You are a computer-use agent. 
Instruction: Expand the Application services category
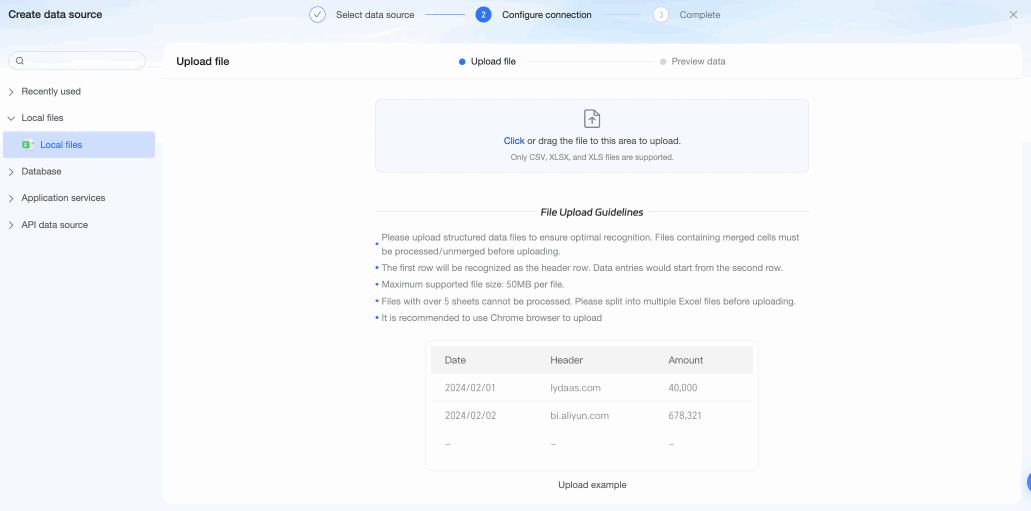[11, 198]
